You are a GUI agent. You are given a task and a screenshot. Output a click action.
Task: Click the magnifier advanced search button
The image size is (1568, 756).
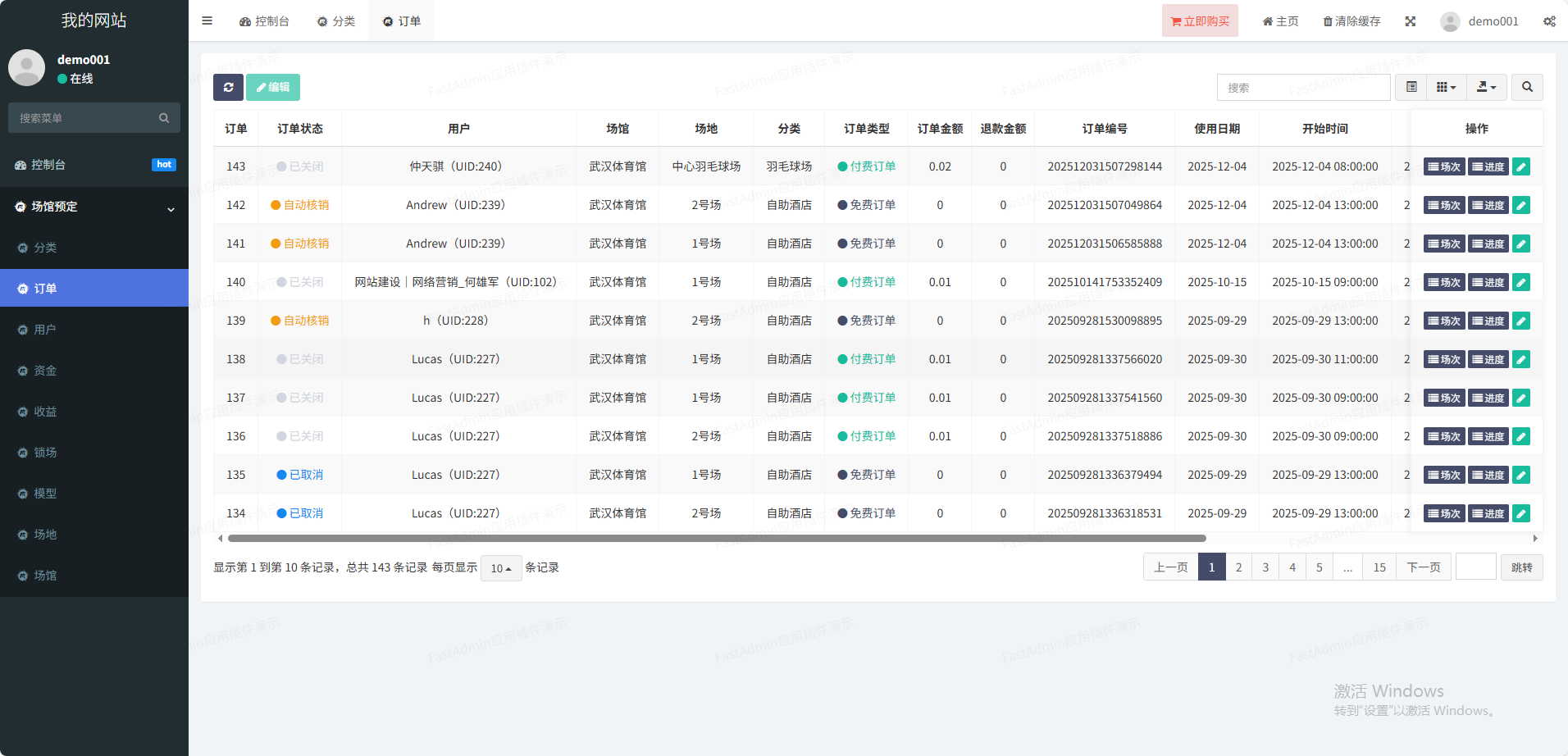(1527, 87)
